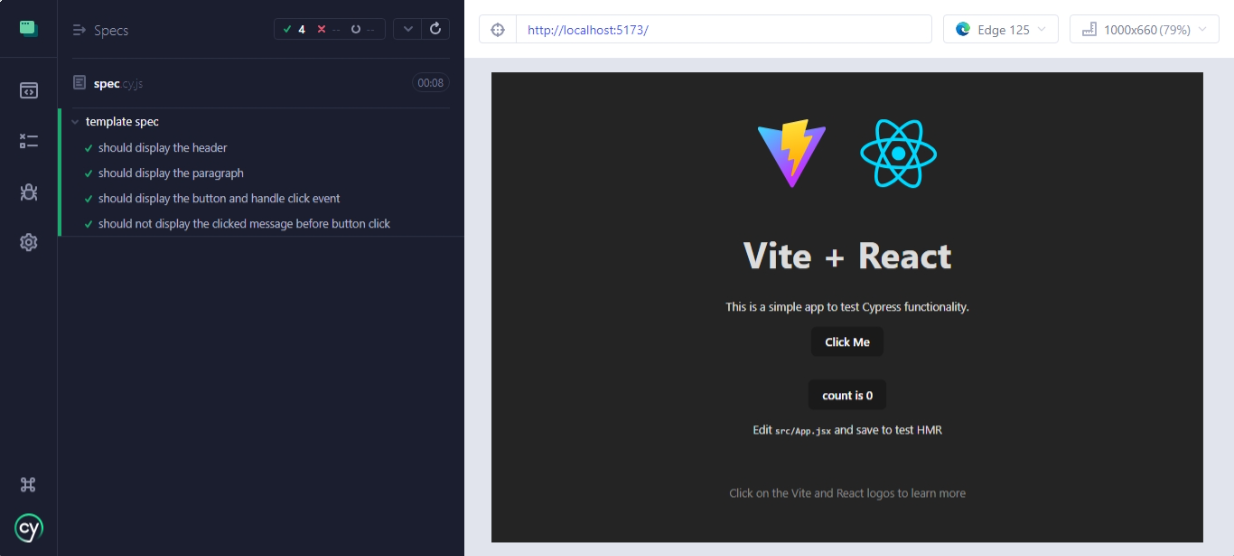Click the Cypress app logo at top-left

[28, 28]
